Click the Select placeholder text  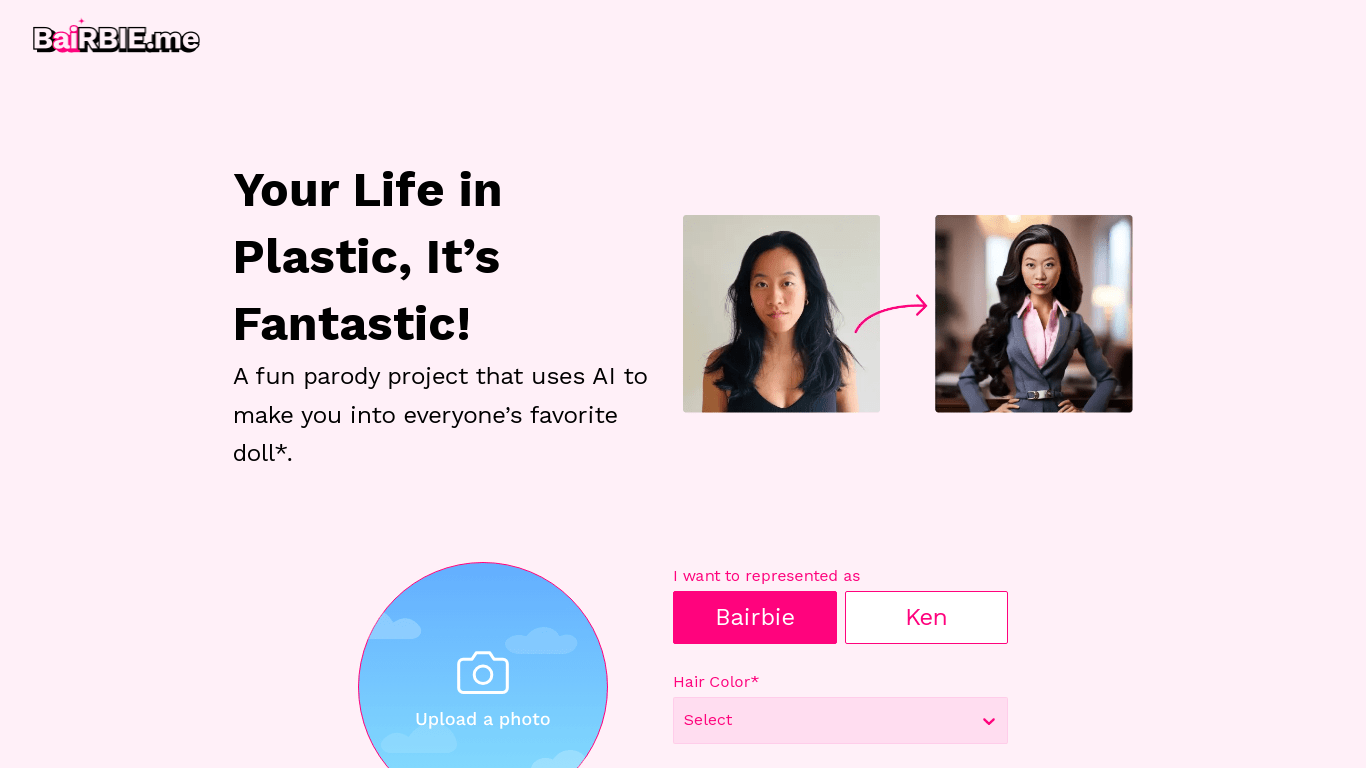tap(708, 720)
